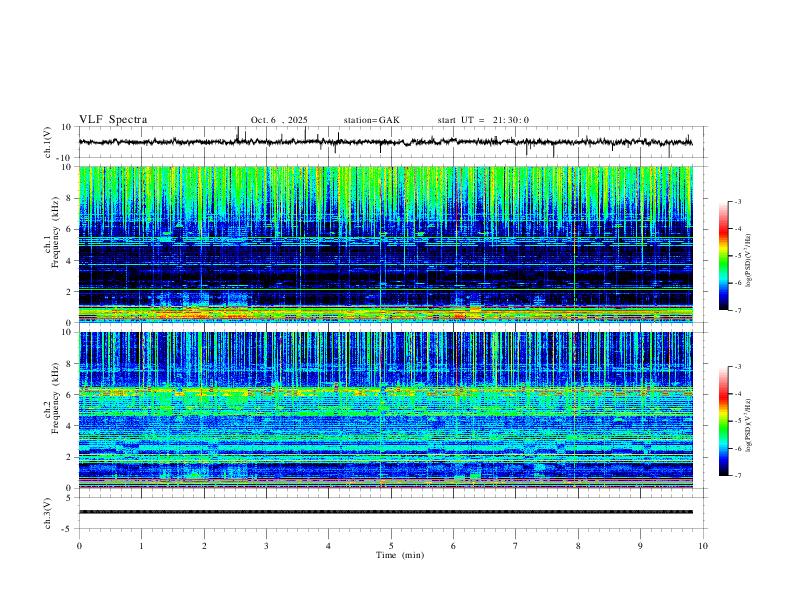Click the "ch.3(V)" axis label
792x612 pixels.
click(x=48, y=513)
